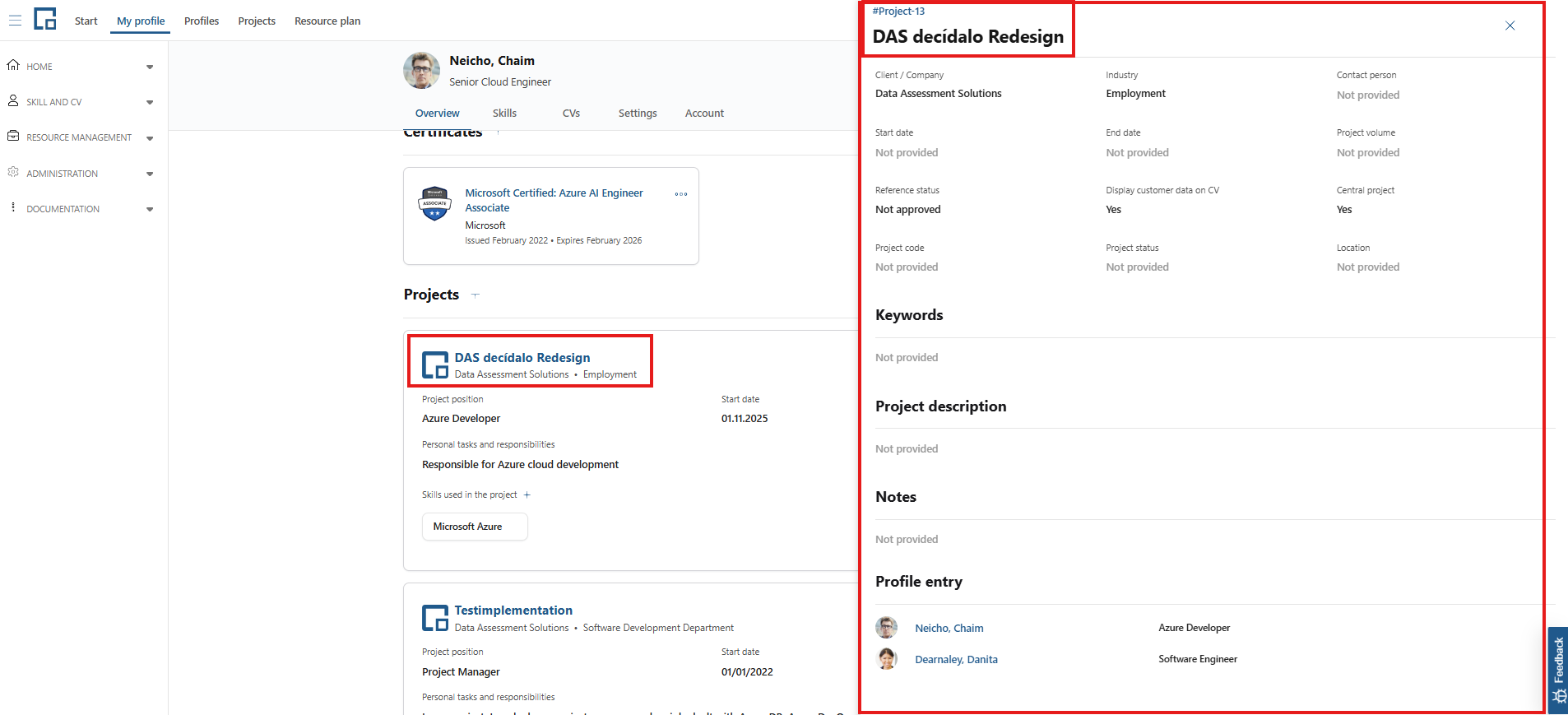
Task: Click the house icon beside HOME
Action: [13, 65]
